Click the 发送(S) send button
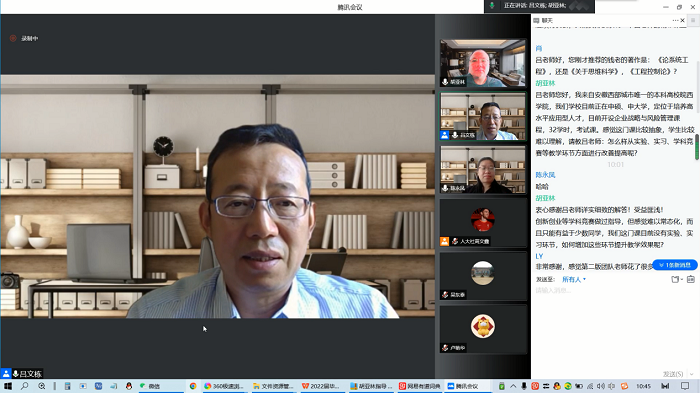Screen dimensions: 700x393 click(x=673, y=374)
